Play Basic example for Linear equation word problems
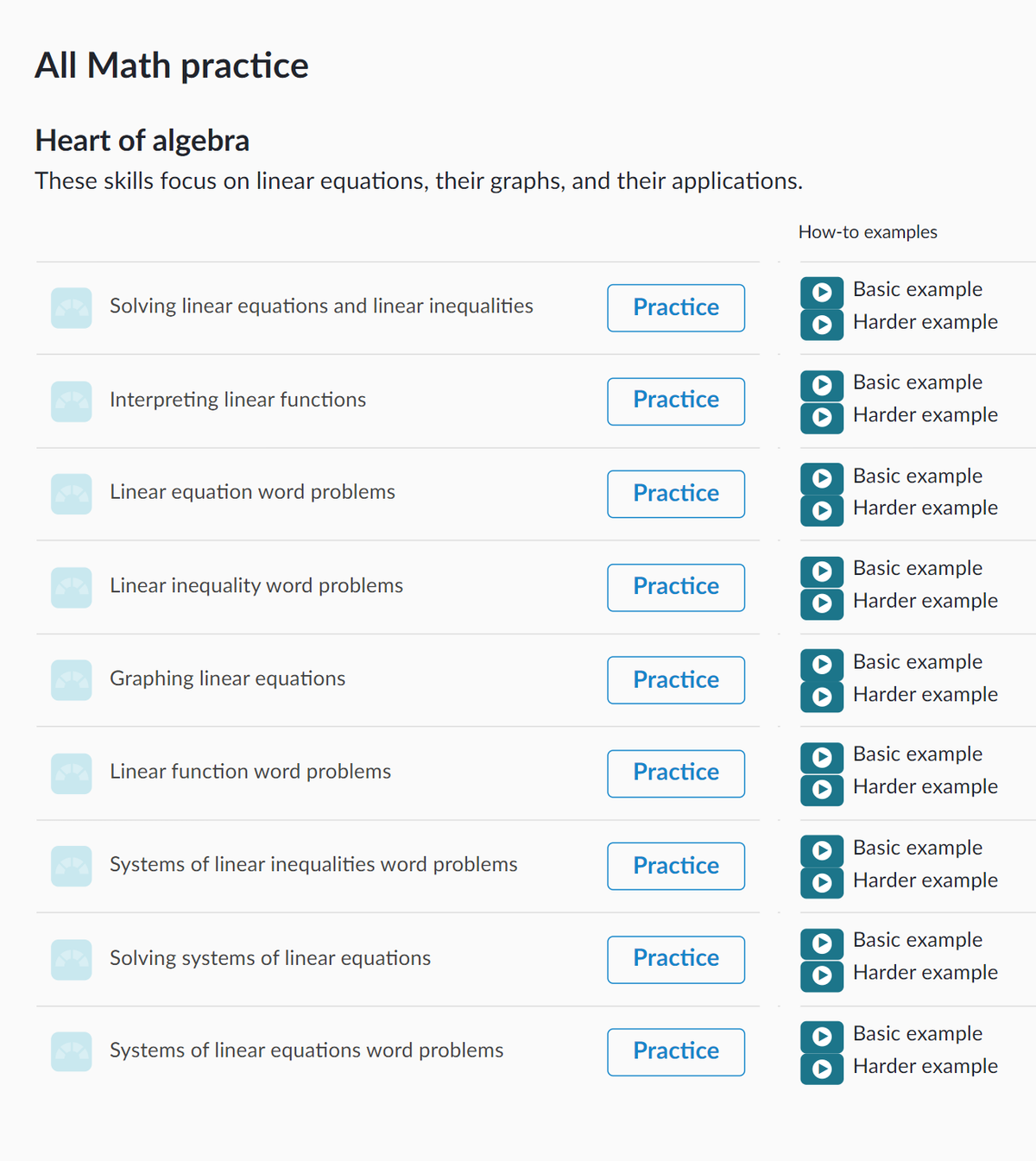 point(822,478)
